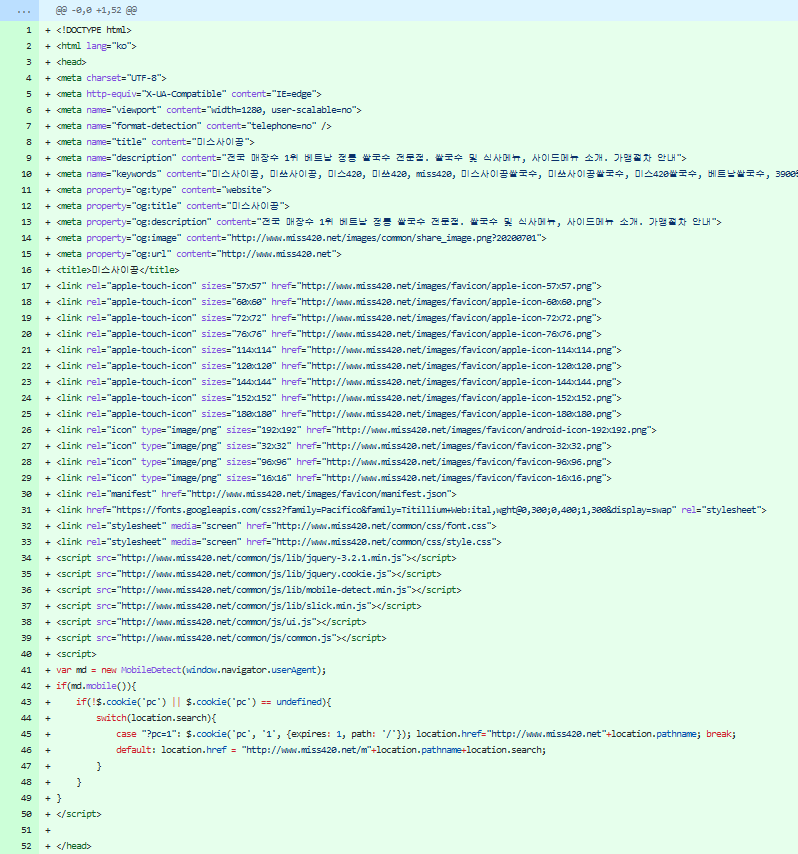
Task: Click the slick.min.js script line
Action: point(239,606)
